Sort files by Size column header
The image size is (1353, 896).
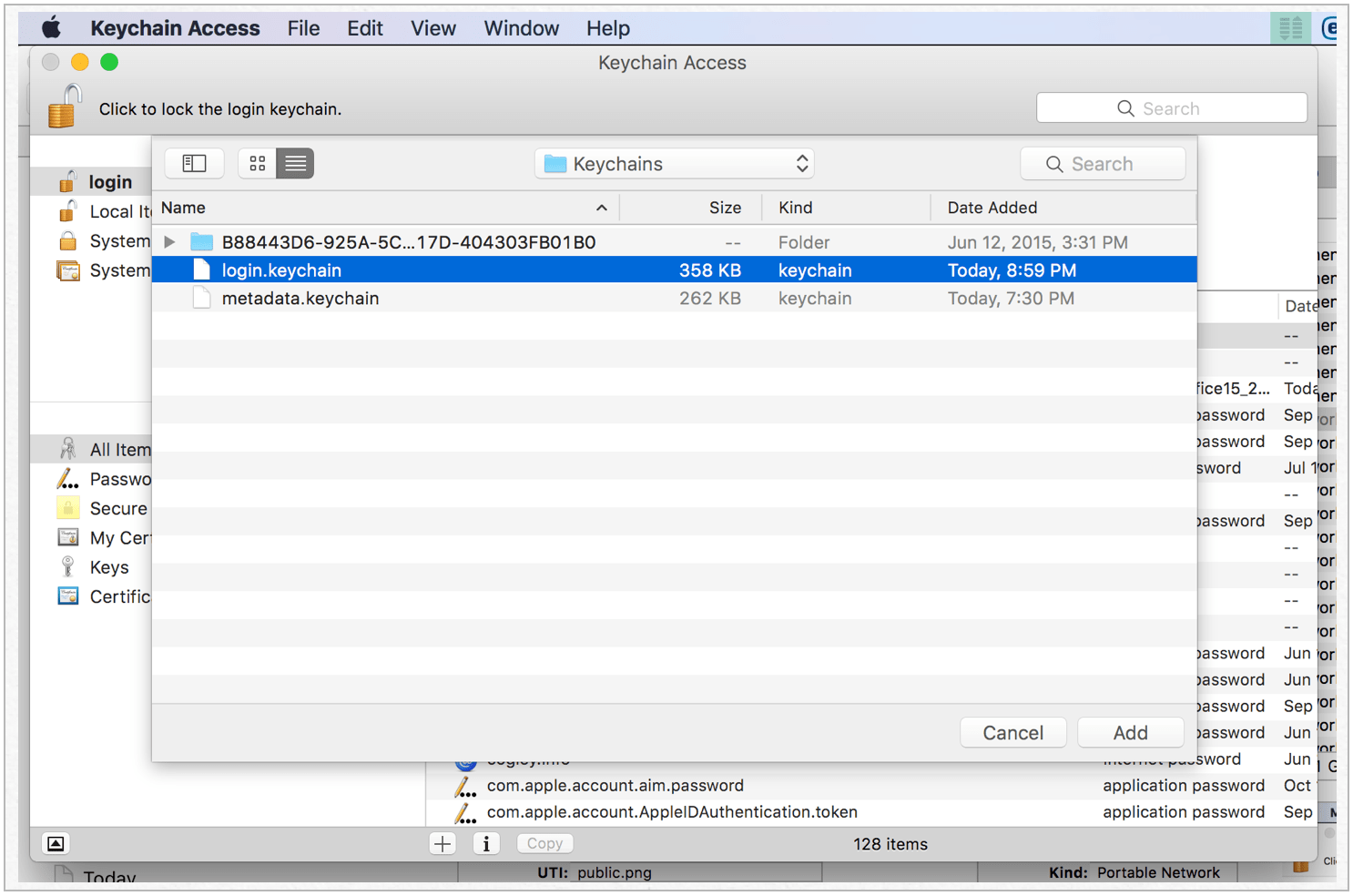pos(690,208)
